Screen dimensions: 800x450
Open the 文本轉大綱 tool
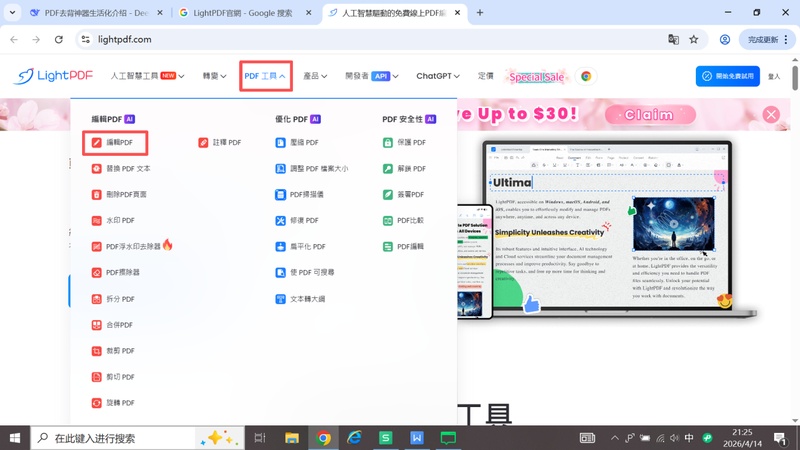(x=300, y=299)
